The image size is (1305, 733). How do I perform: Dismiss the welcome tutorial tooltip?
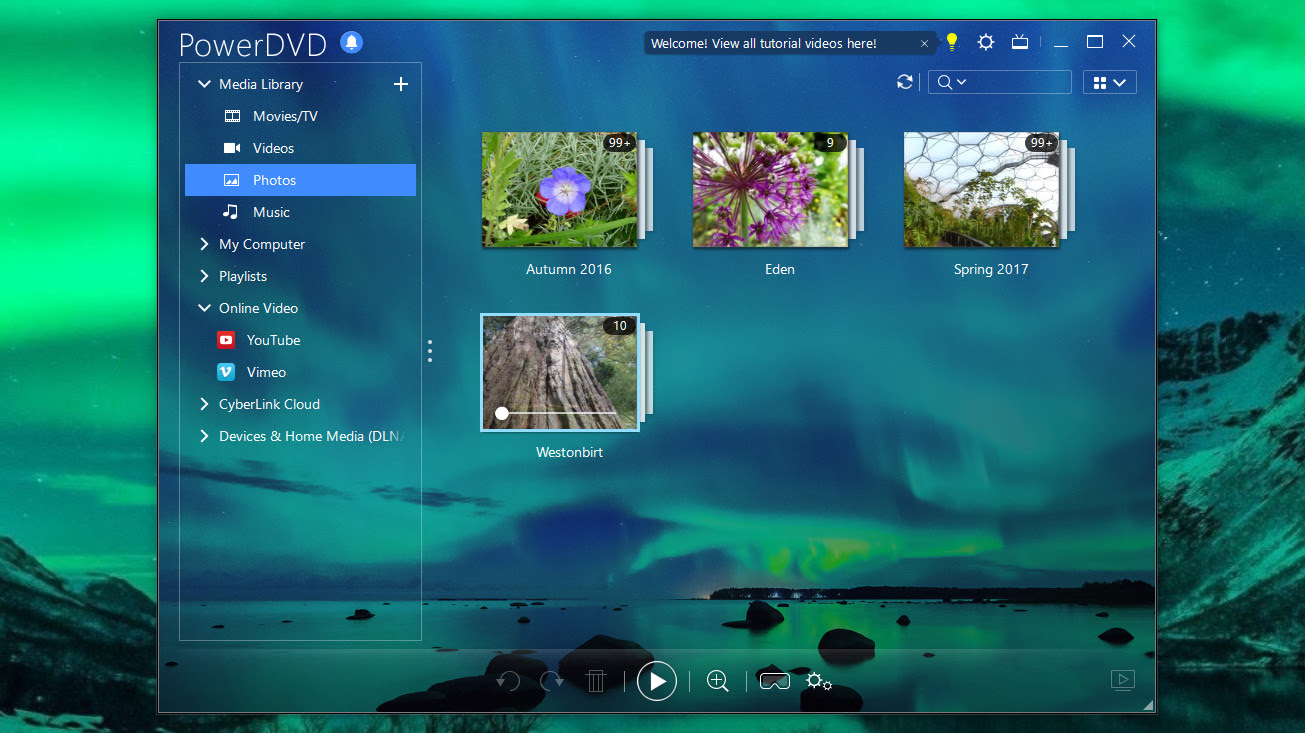[x=924, y=44]
